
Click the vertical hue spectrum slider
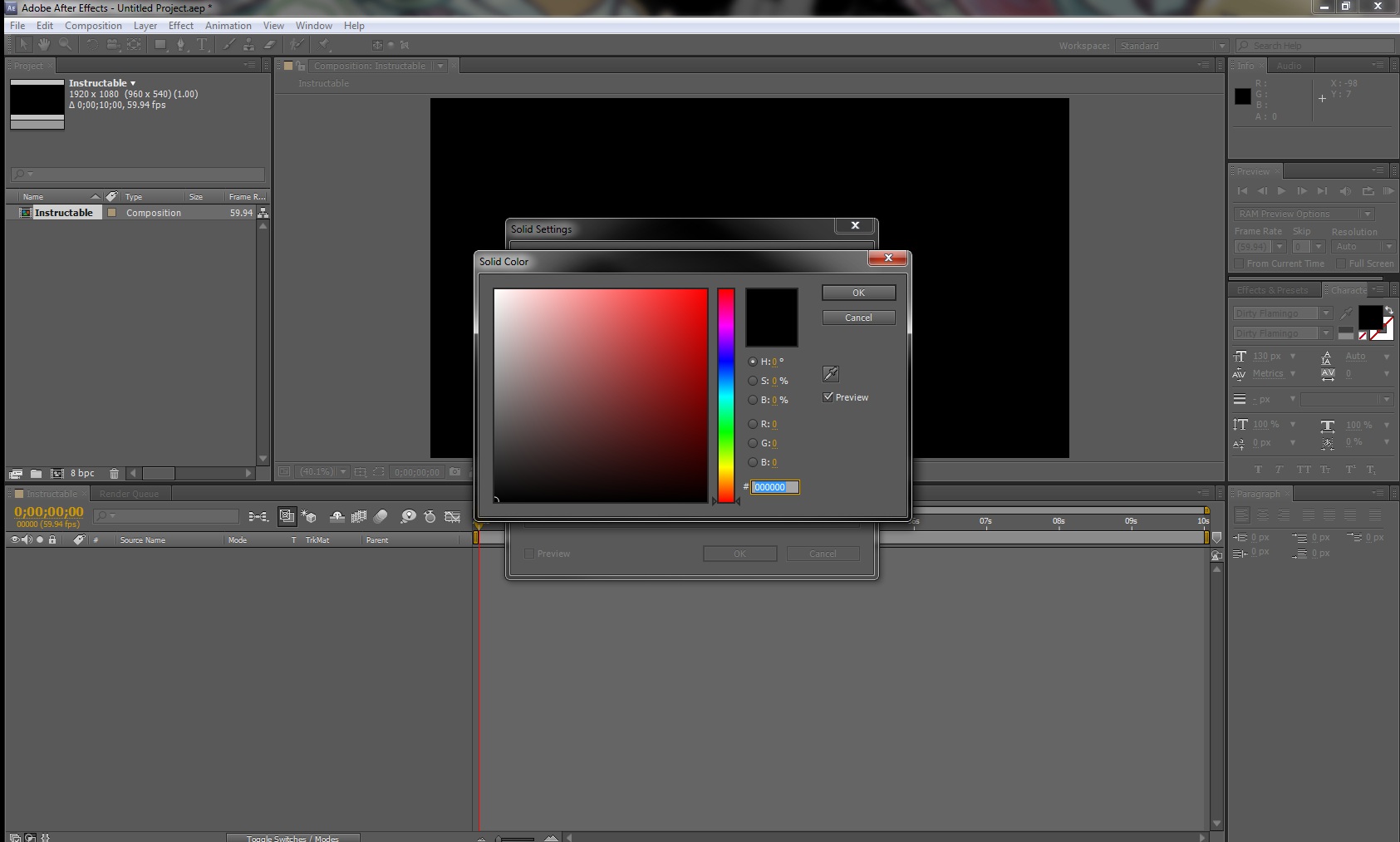(x=726, y=396)
